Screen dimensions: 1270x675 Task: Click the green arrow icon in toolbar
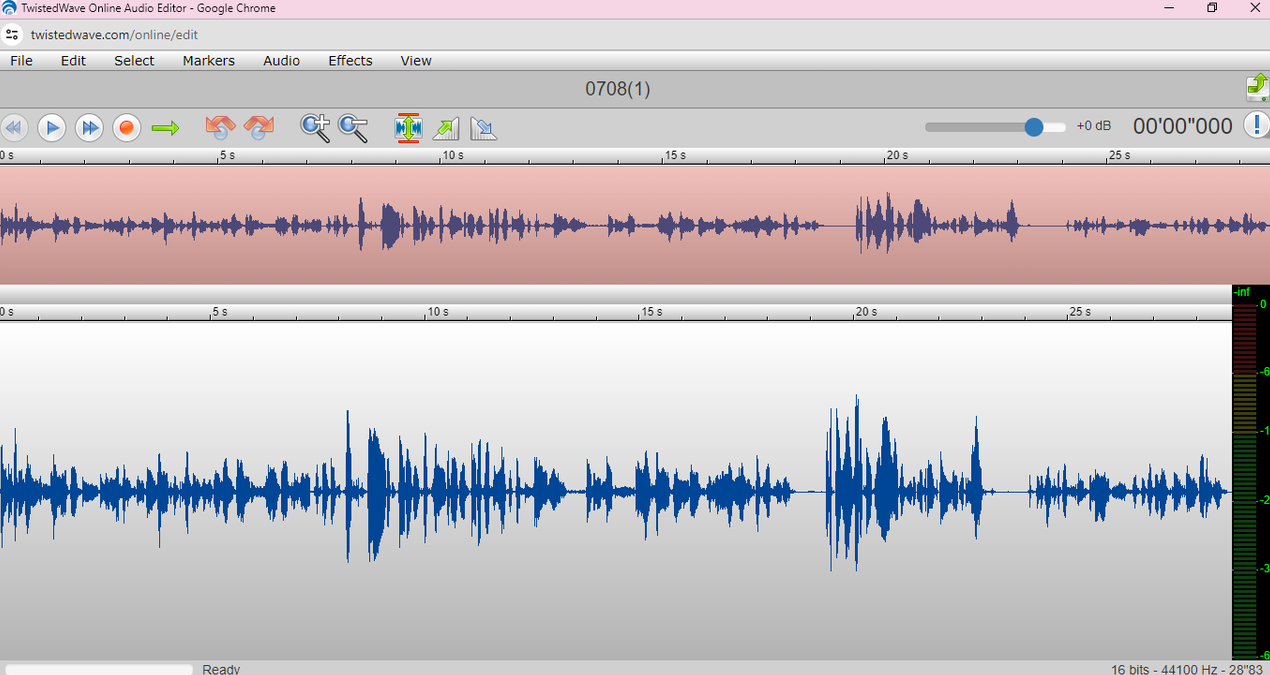click(165, 128)
